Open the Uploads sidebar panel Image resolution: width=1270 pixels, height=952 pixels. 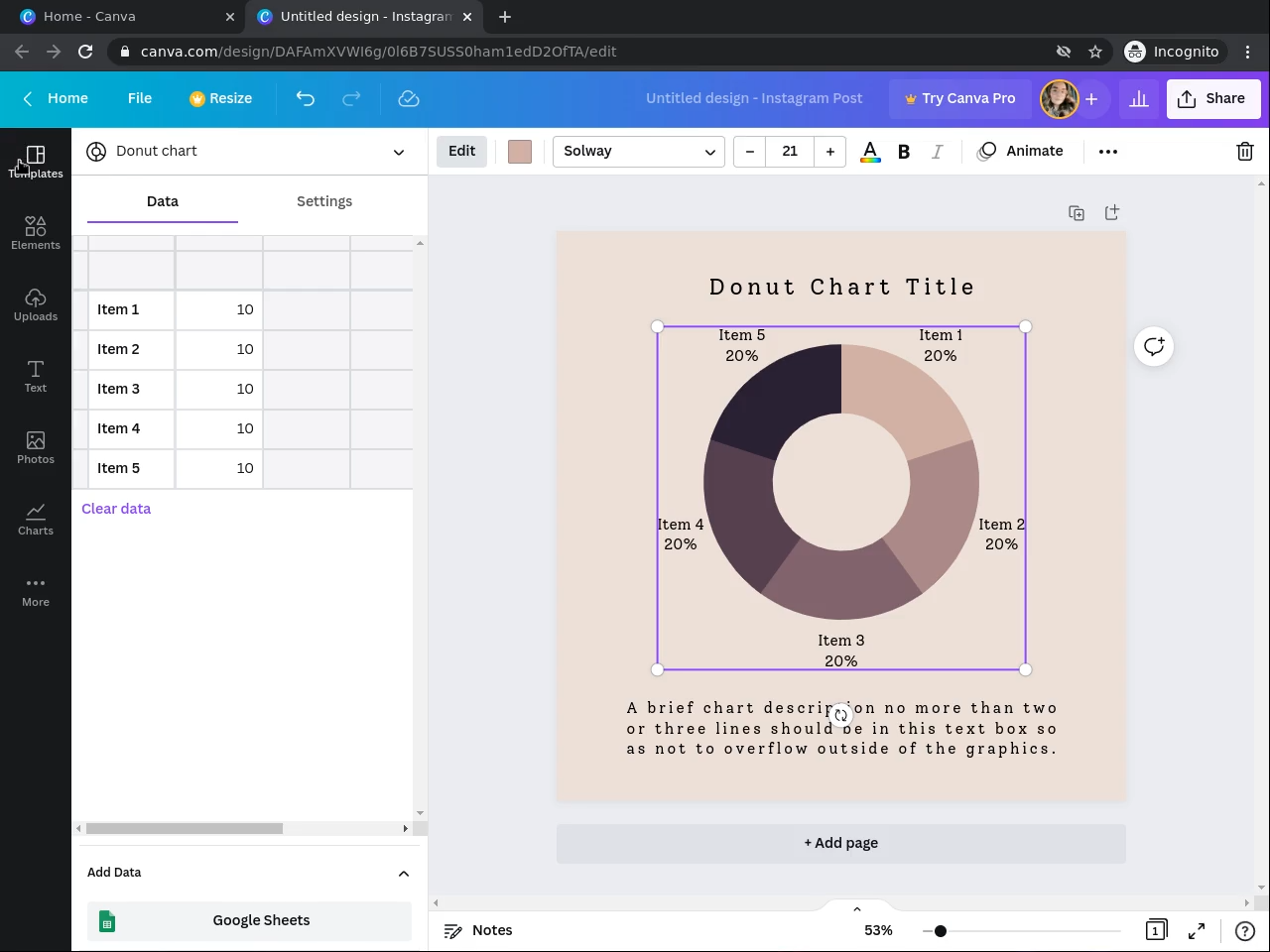(x=36, y=304)
